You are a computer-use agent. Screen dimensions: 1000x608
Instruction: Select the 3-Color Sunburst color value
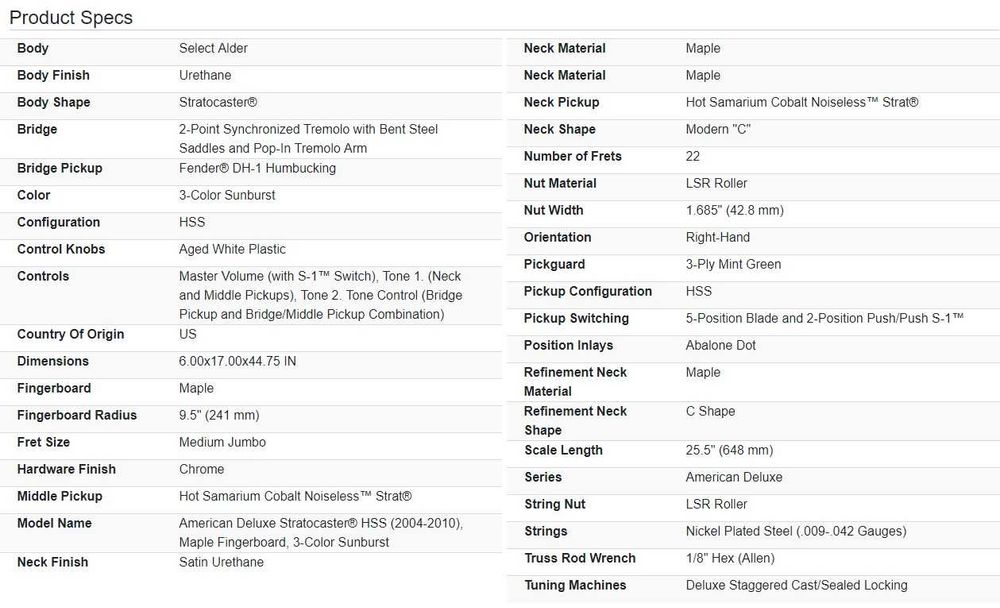227,195
